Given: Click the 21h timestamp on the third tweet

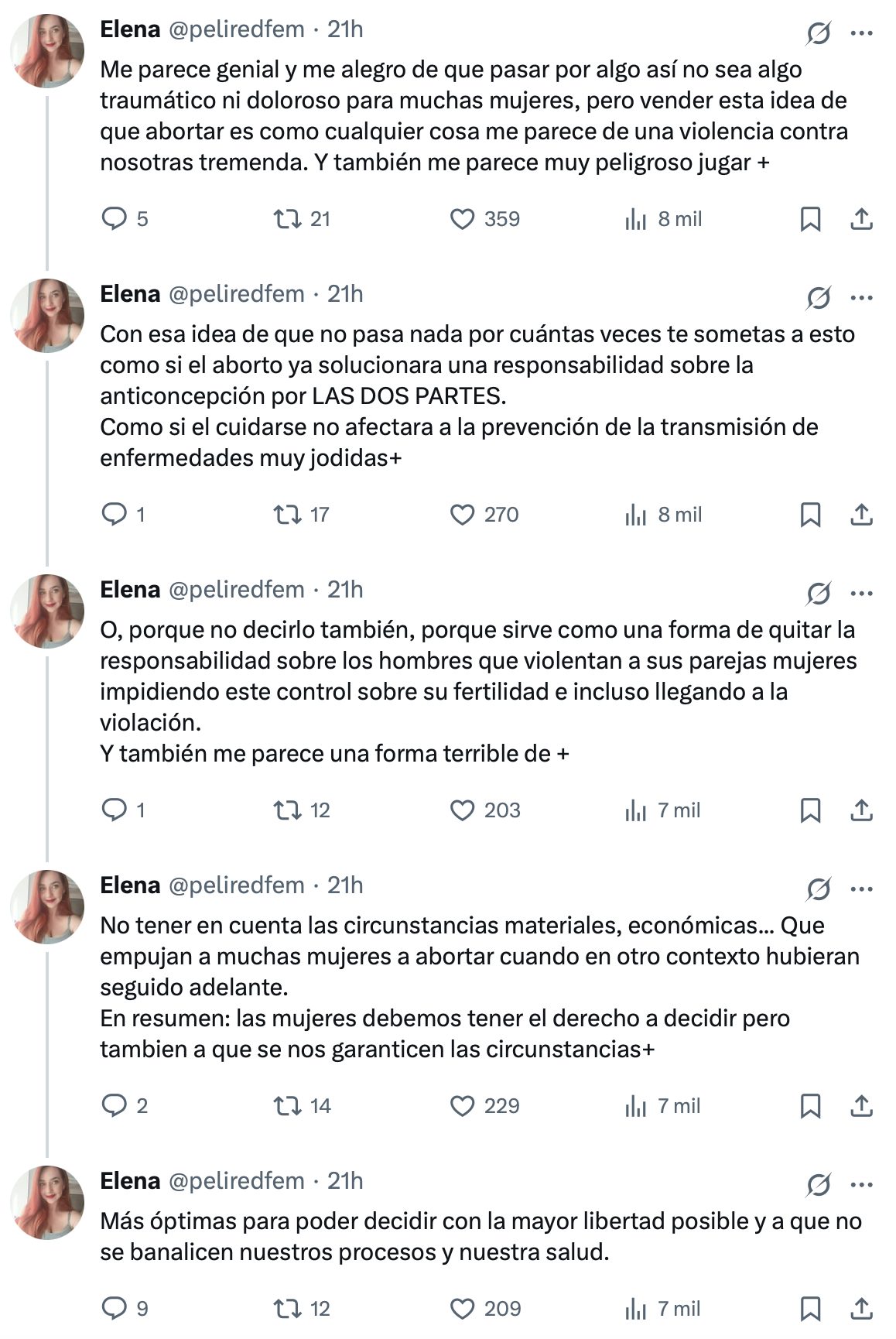Looking at the screenshot, I should [345, 590].
